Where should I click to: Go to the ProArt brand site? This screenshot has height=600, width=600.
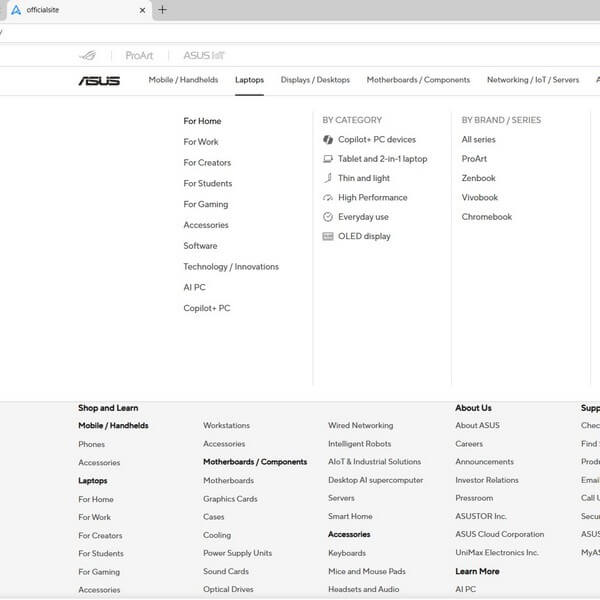tap(139, 55)
